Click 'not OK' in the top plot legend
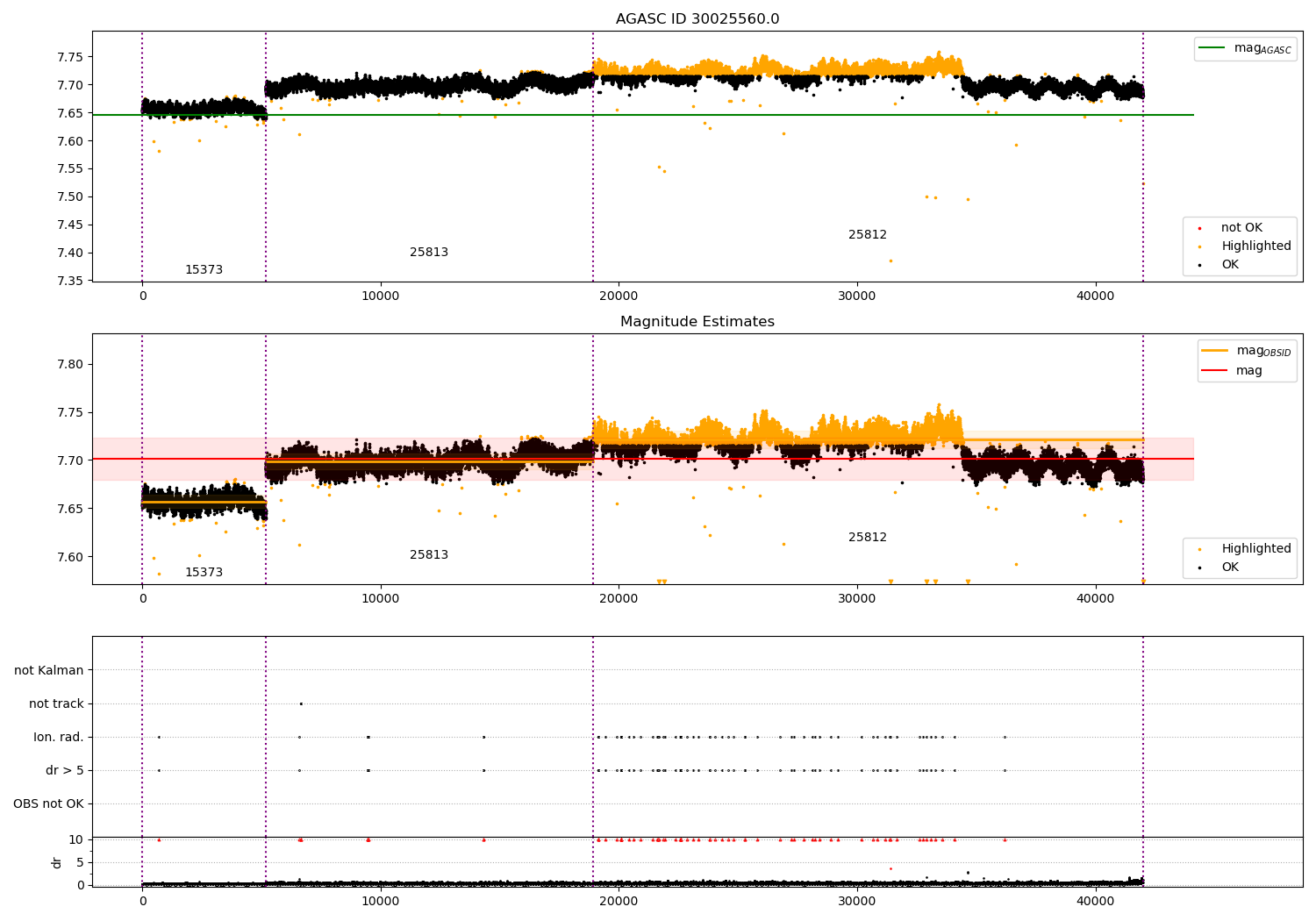 click(x=1241, y=228)
